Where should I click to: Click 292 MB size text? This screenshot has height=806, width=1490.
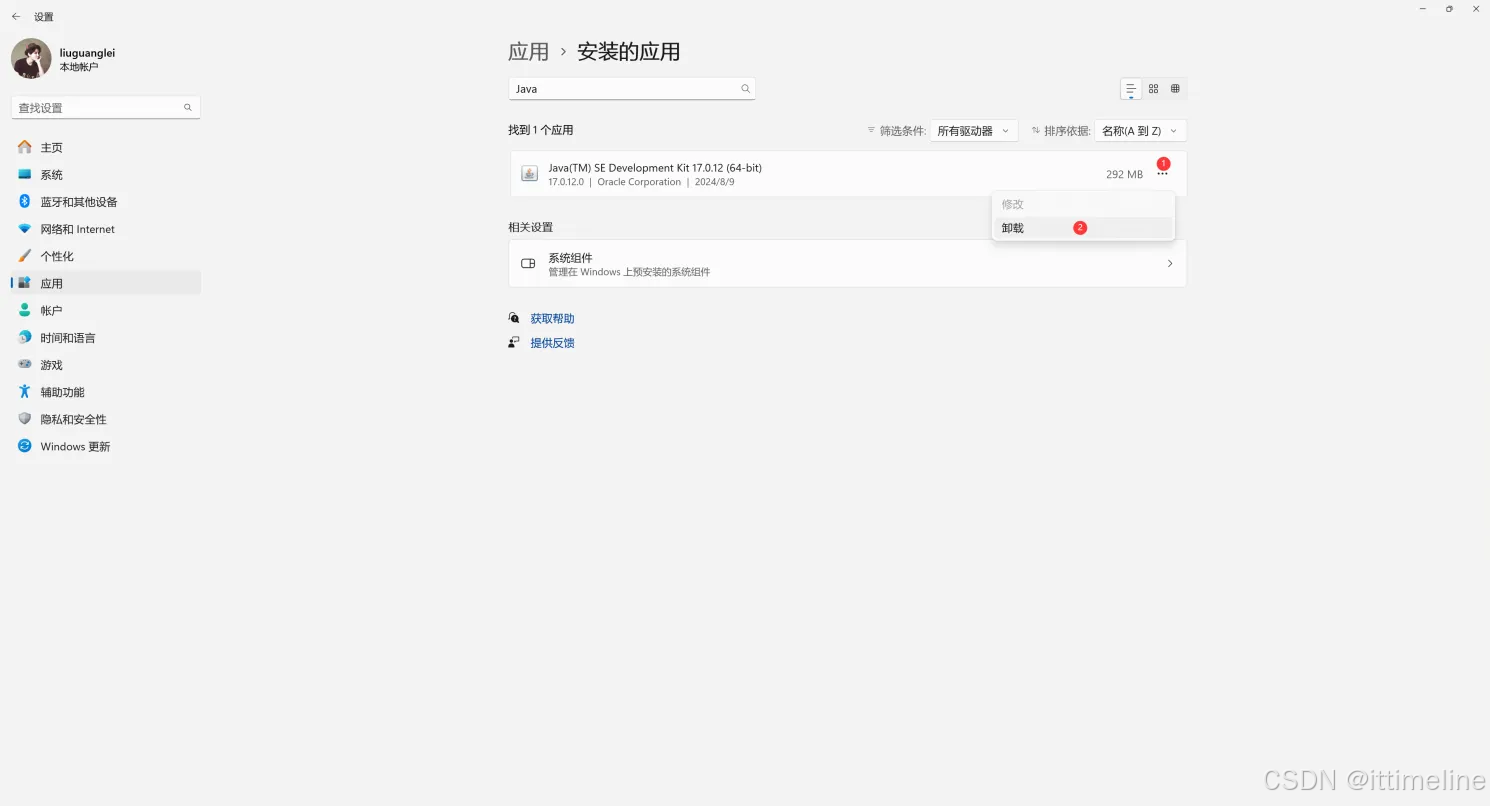(1124, 174)
